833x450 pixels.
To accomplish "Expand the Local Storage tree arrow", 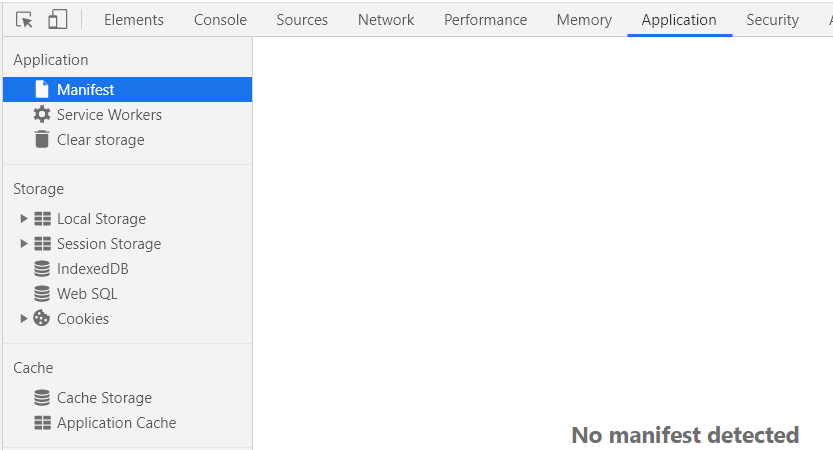I will (23, 218).
